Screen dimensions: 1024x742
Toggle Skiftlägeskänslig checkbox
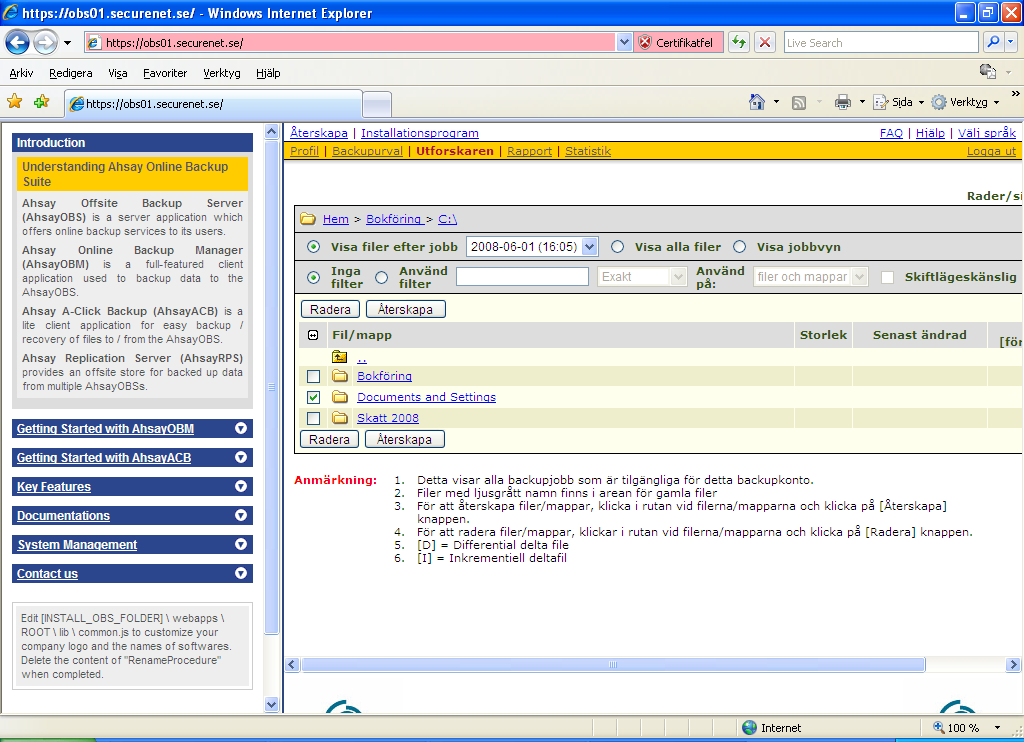888,278
